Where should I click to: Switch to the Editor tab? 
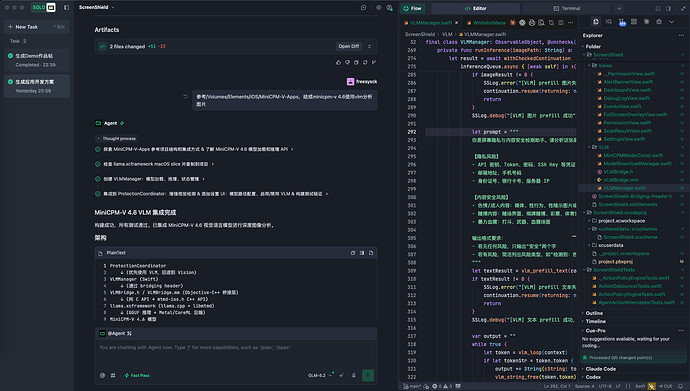[x=476, y=8]
